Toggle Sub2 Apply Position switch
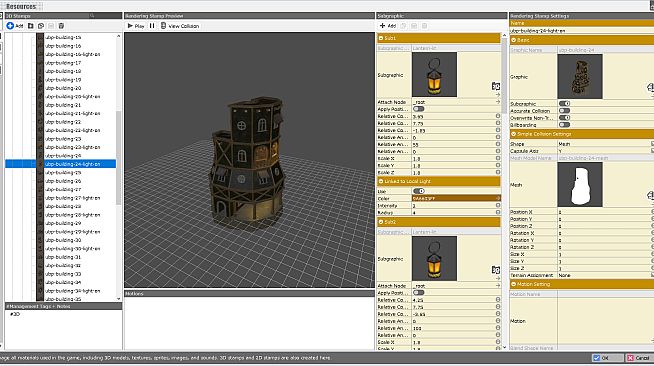Viewport: 654px width, 366px height. pos(418,293)
